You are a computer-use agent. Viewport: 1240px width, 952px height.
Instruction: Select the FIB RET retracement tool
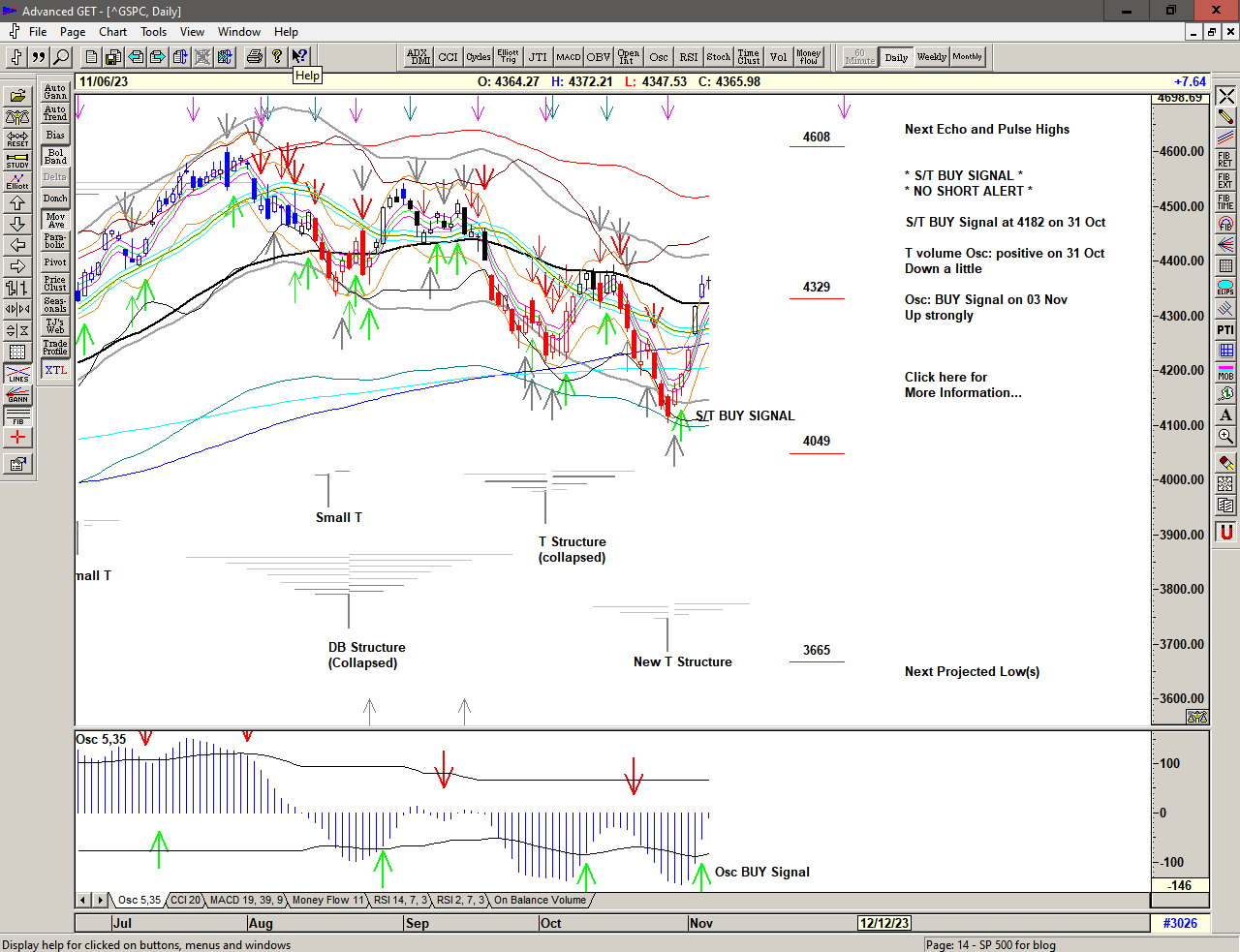[1225, 160]
